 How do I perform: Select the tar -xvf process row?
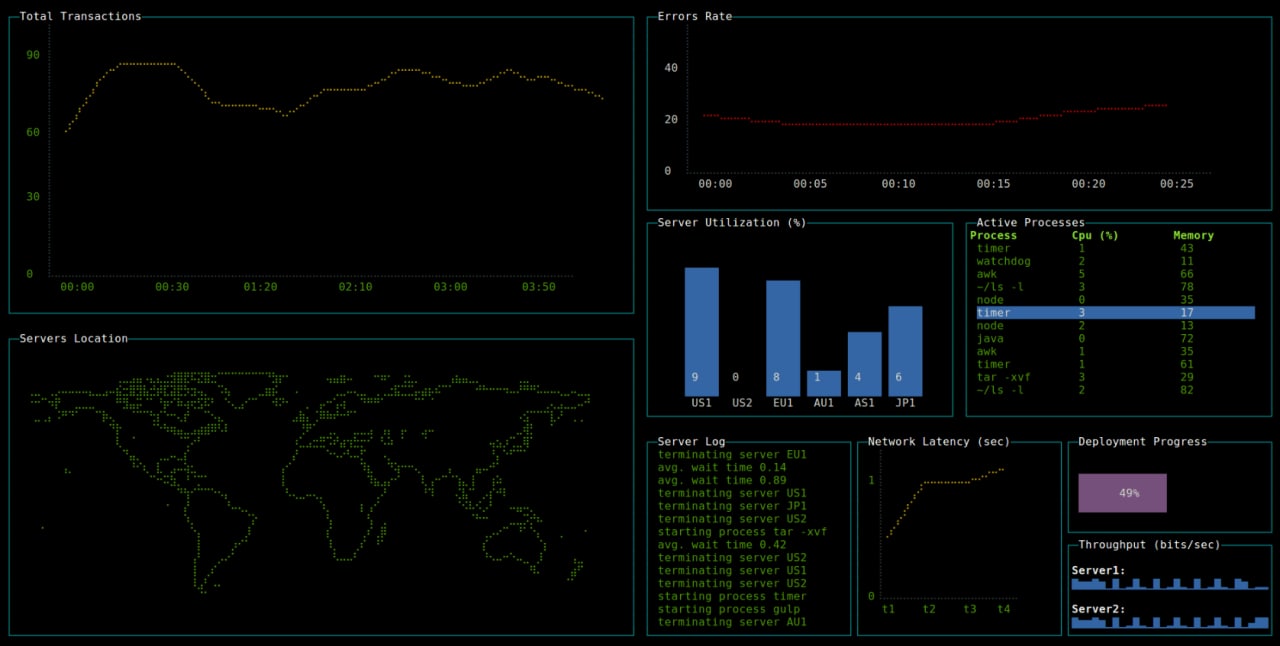click(1115, 377)
